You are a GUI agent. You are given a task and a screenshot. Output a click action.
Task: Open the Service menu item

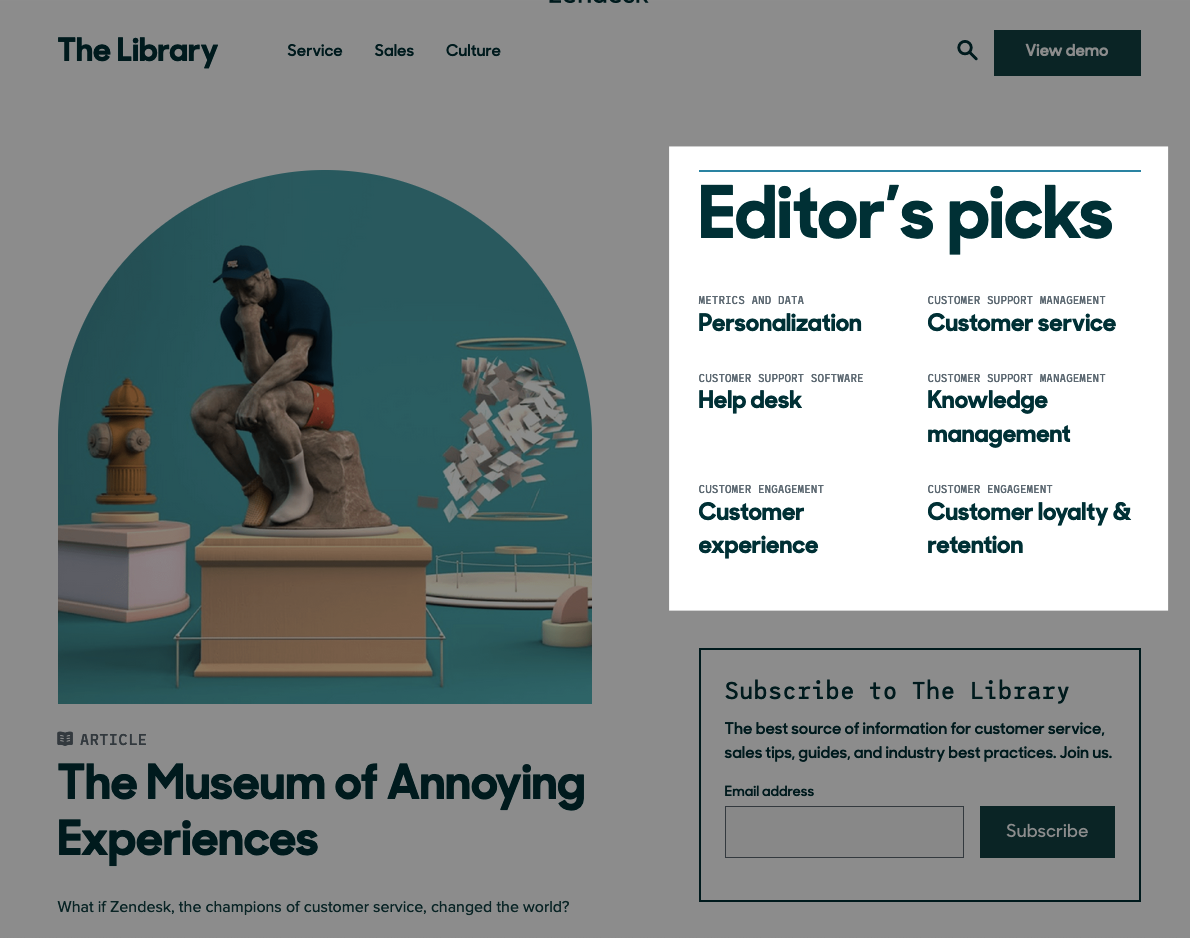point(314,51)
